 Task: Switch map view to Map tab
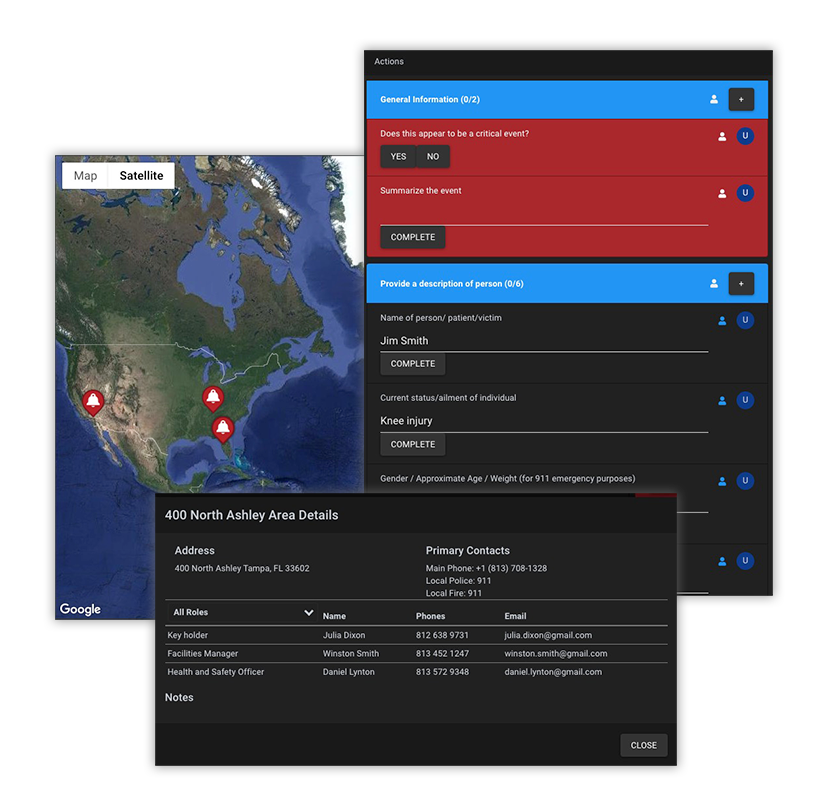point(85,176)
